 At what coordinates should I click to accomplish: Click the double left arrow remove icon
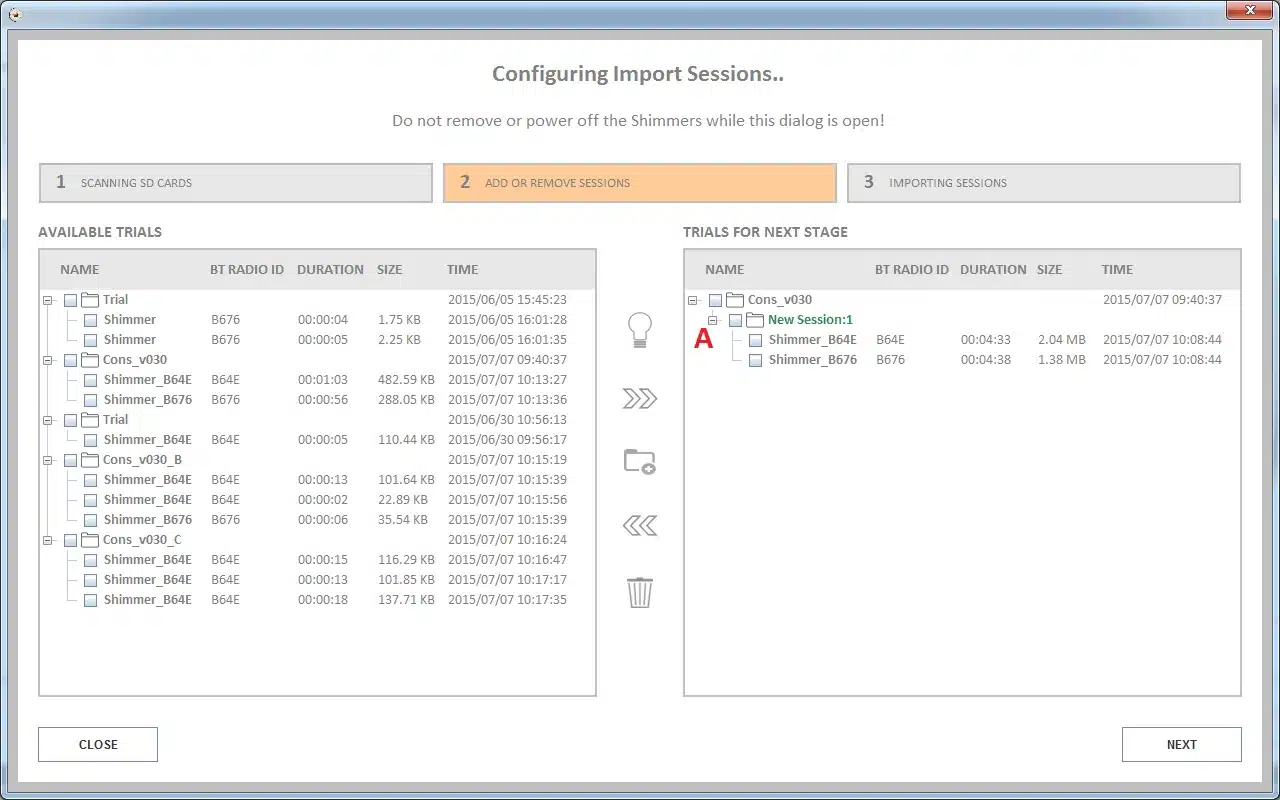point(639,526)
